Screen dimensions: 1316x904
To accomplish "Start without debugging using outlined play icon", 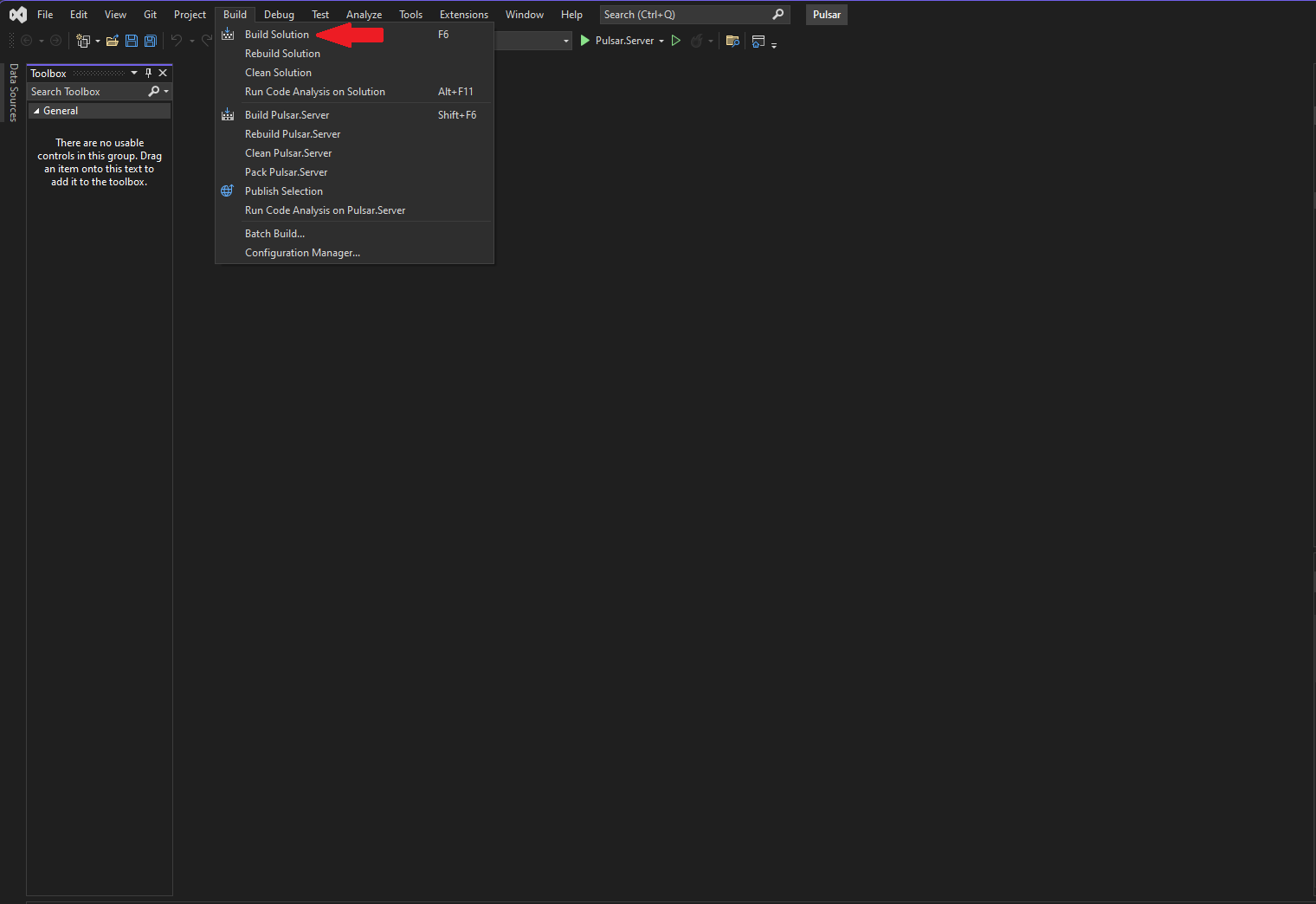I will click(x=676, y=41).
